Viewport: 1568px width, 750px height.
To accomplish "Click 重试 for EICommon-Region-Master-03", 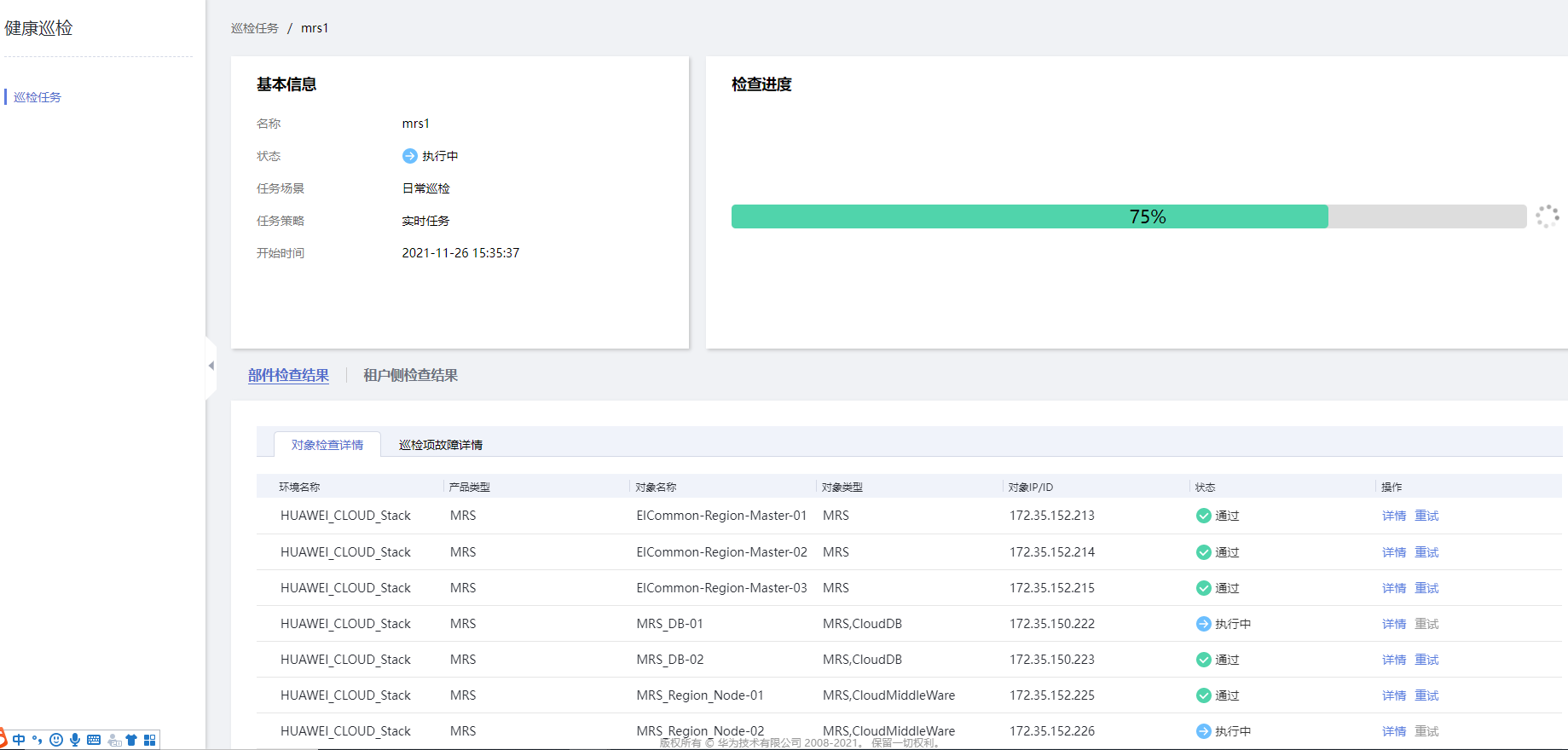I will 1426,588.
